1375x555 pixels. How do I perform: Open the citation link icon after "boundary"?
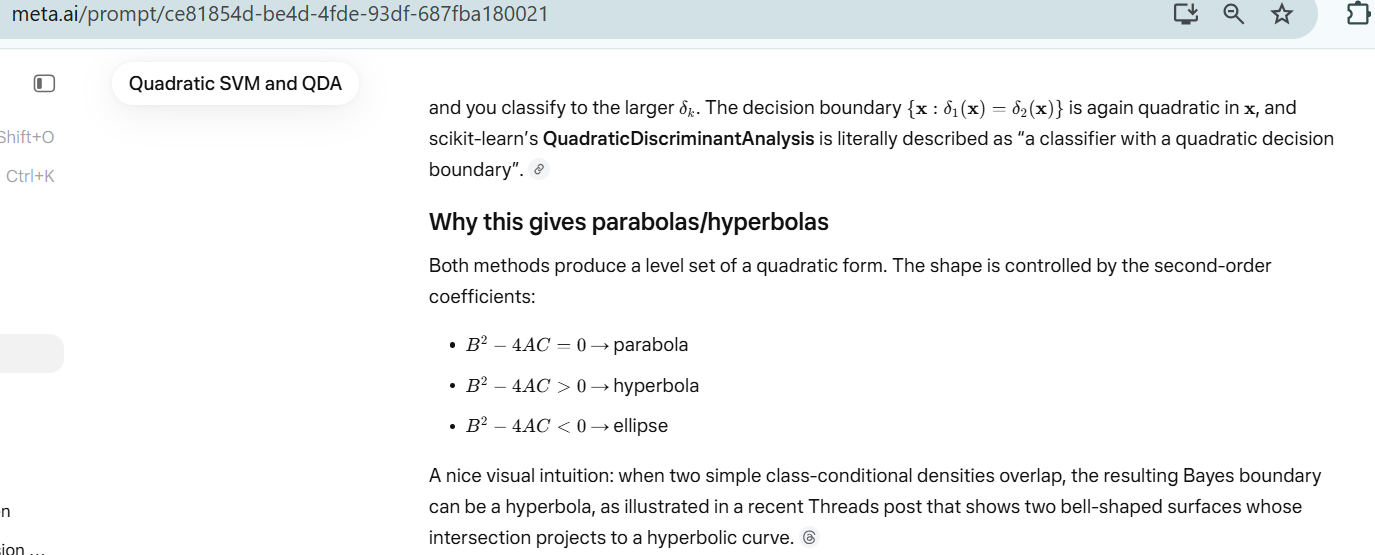coord(540,170)
